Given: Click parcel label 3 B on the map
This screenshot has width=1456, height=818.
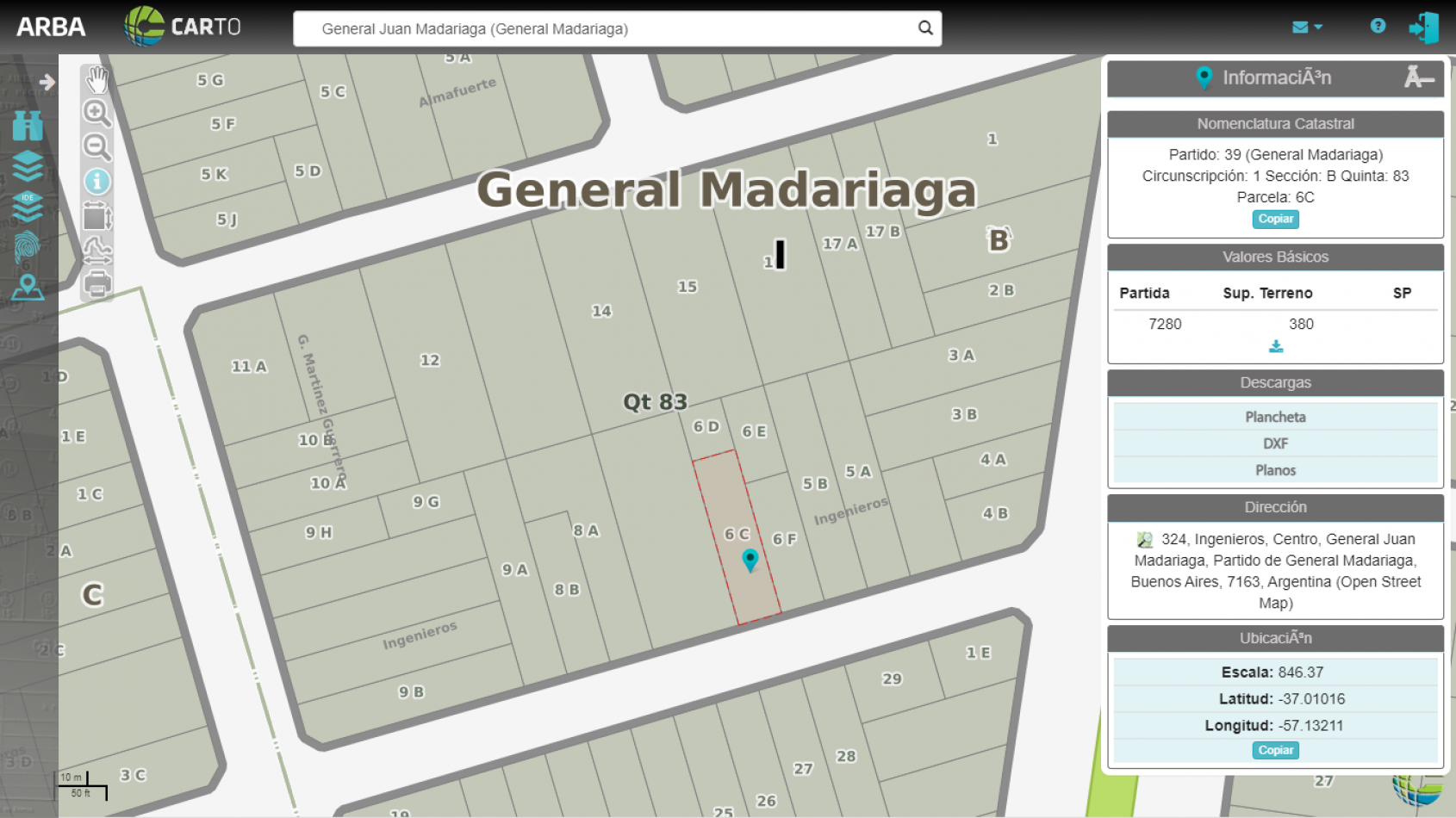Looking at the screenshot, I should pyautogui.click(x=964, y=415).
